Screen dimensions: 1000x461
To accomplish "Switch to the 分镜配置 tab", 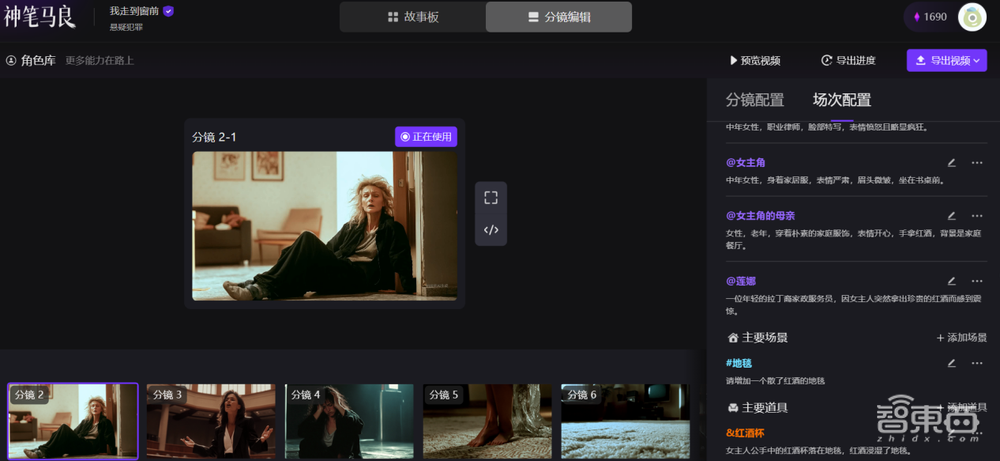I will click(x=754, y=100).
